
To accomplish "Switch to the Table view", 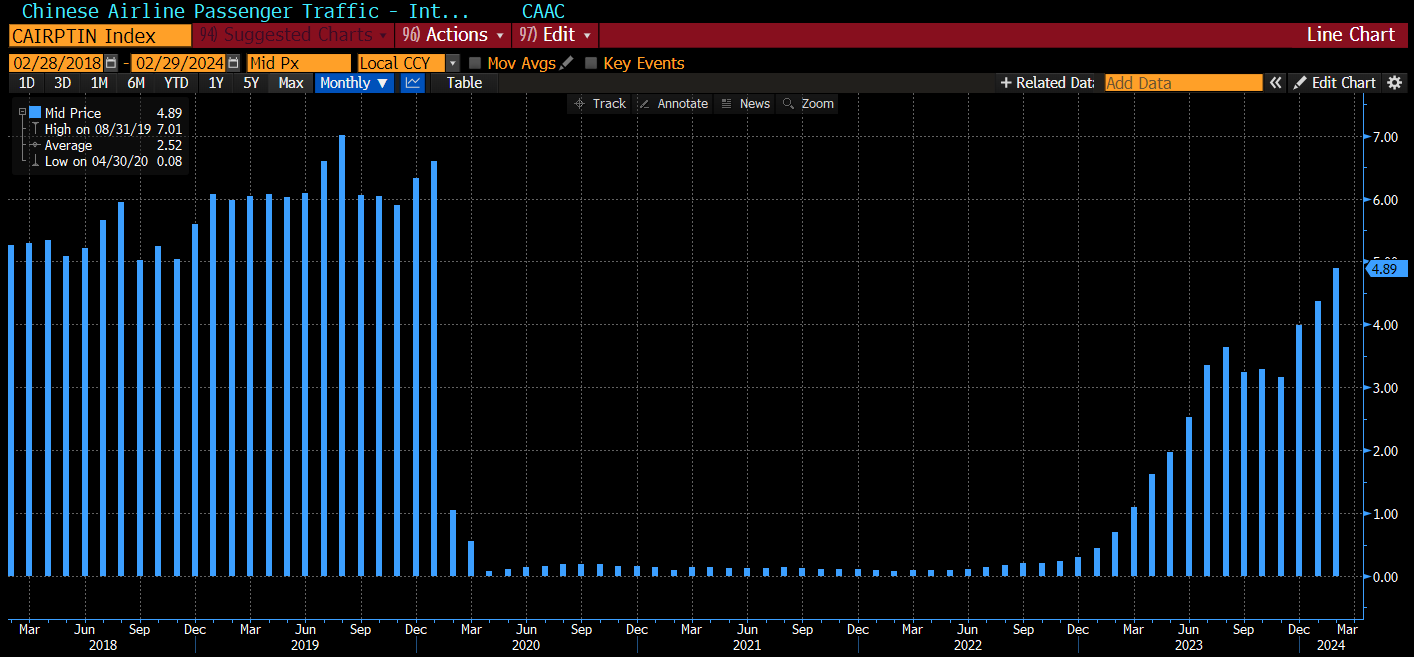I will tap(464, 83).
